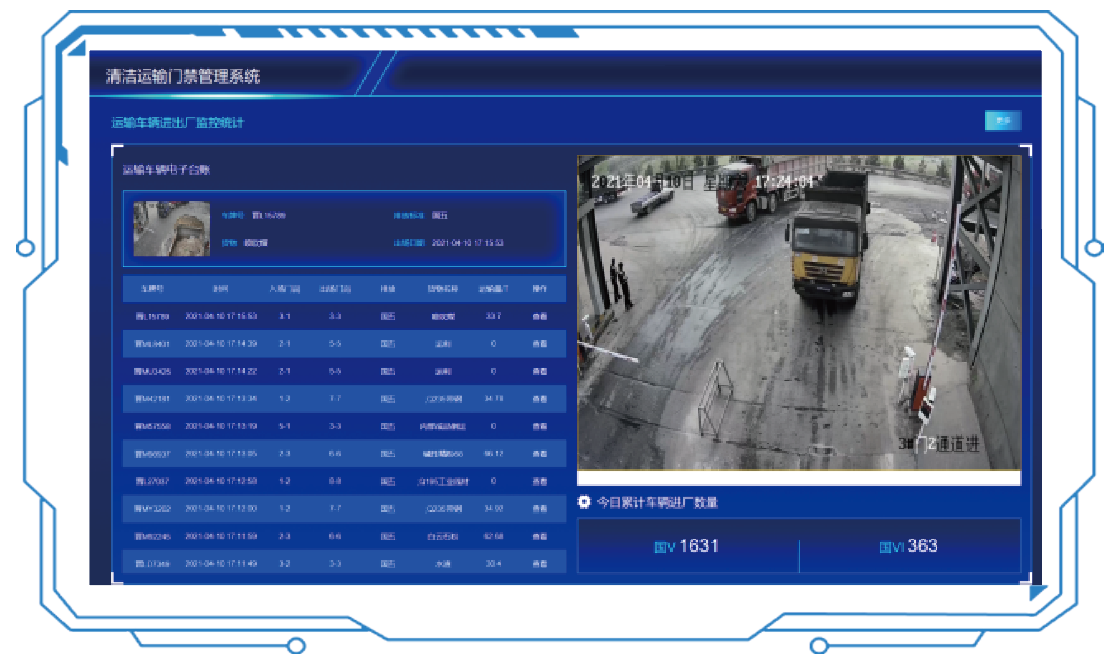This screenshot has width=1116, height=664.
Task: Select the 运输车辆进出厂监控统计 heading
Action: (x=177, y=123)
